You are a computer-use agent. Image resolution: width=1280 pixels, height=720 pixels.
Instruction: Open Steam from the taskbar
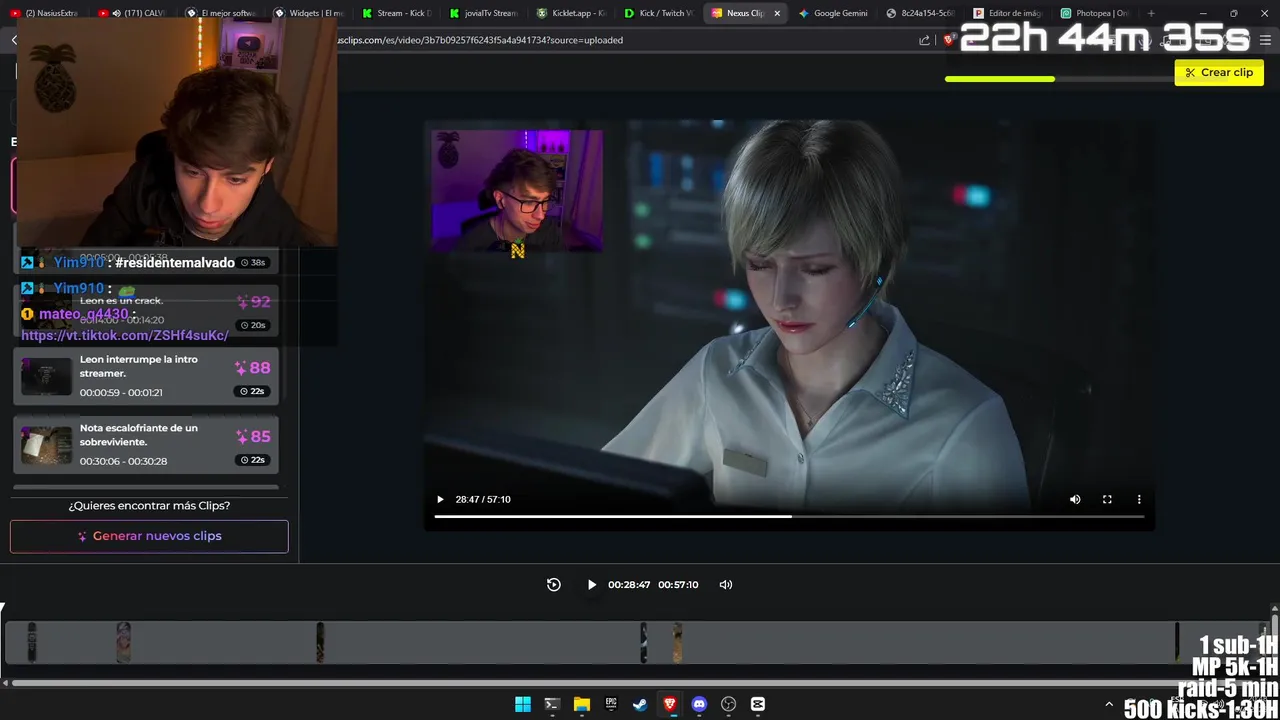pos(640,704)
